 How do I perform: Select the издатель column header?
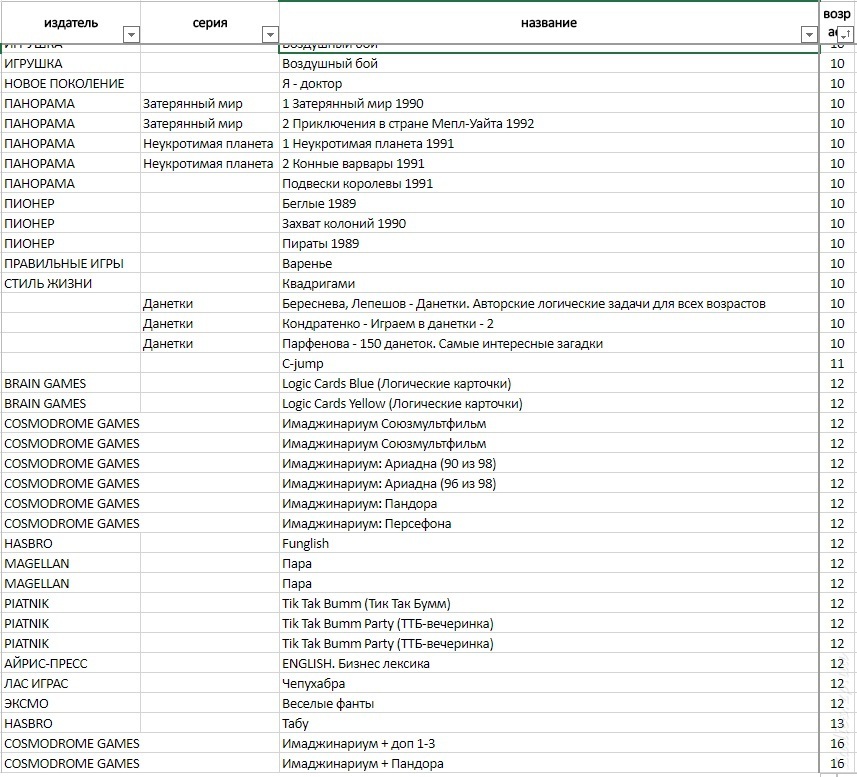pos(71,22)
